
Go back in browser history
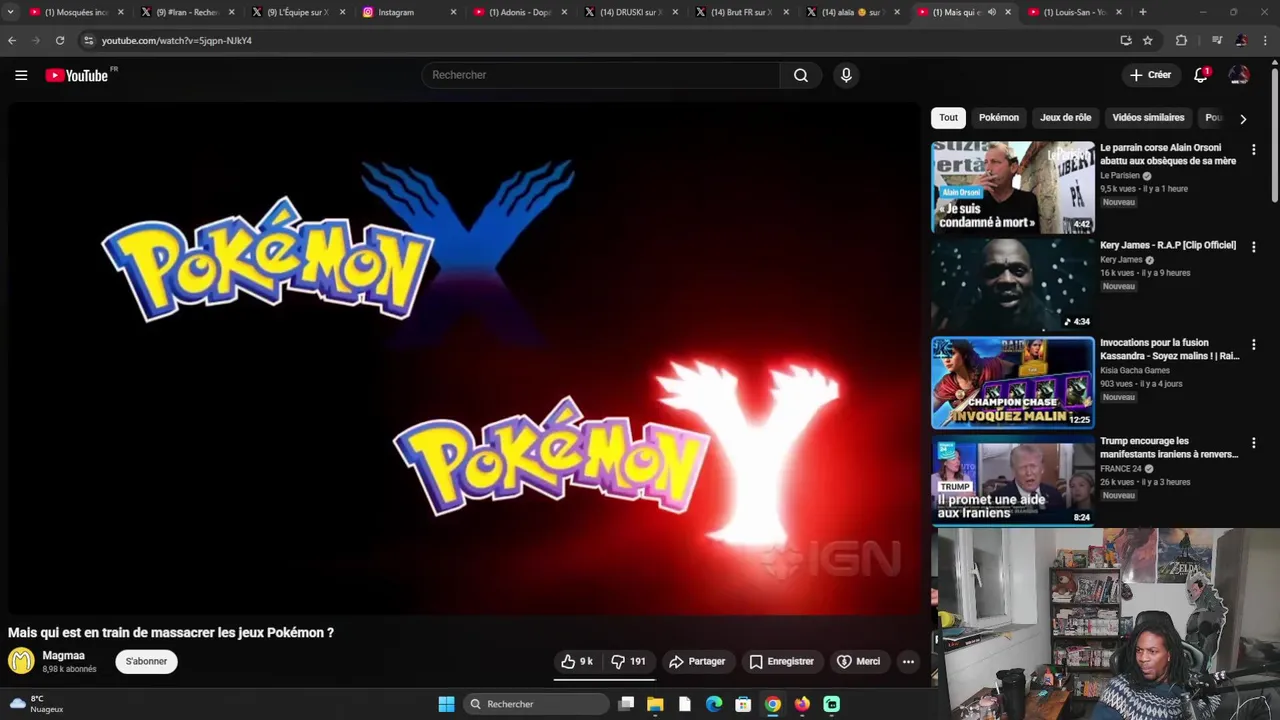(12, 40)
